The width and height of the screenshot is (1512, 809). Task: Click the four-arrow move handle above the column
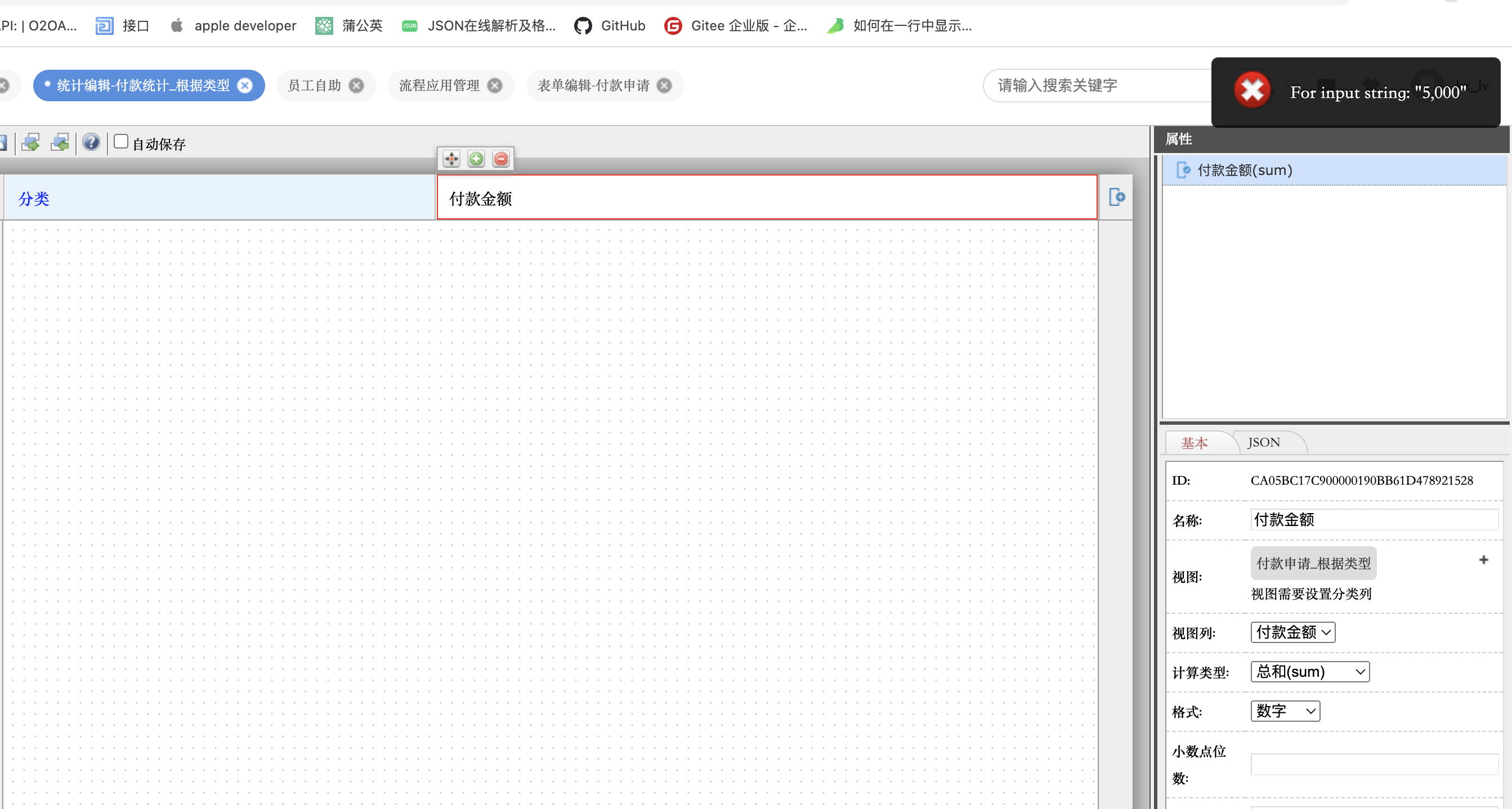451,159
